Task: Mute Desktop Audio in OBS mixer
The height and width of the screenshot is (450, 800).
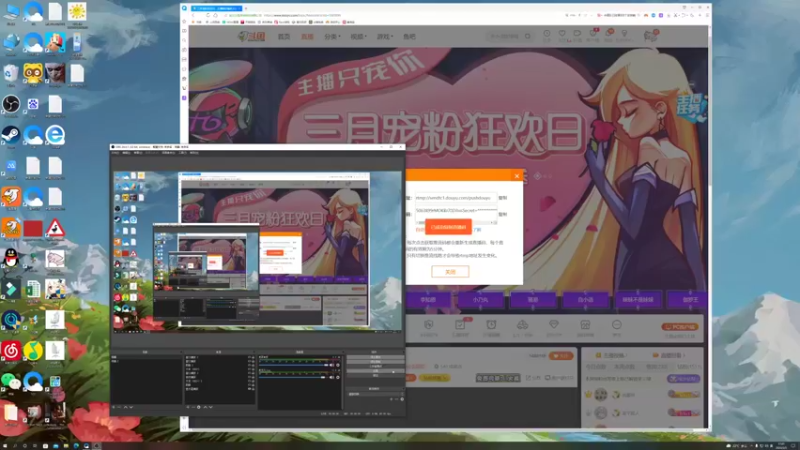Action: pos(332,365)
